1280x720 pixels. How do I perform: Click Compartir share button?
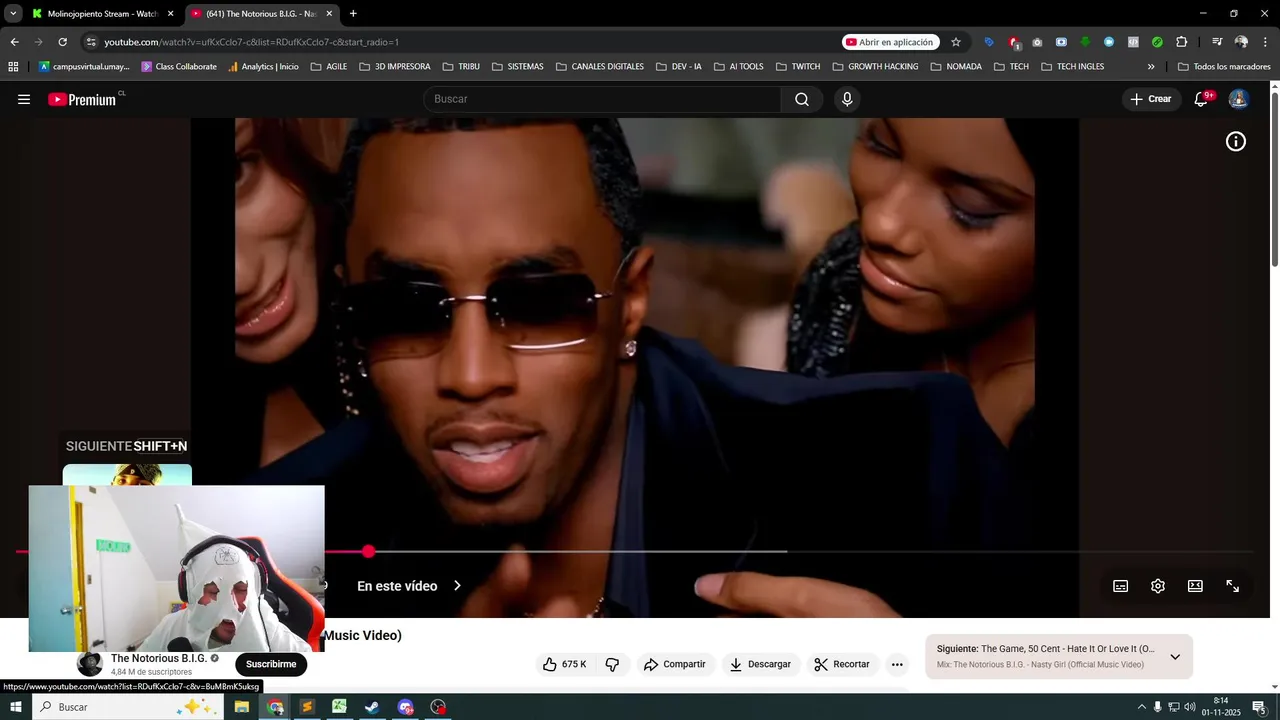pos(675,664)
